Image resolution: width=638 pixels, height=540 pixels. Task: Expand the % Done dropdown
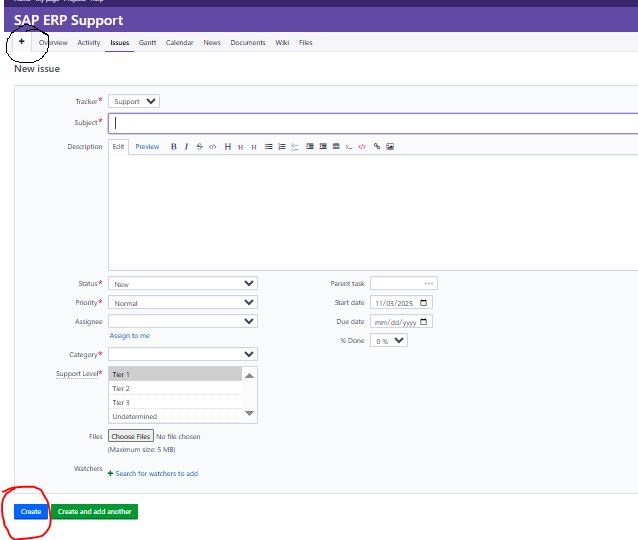(389, 341)
